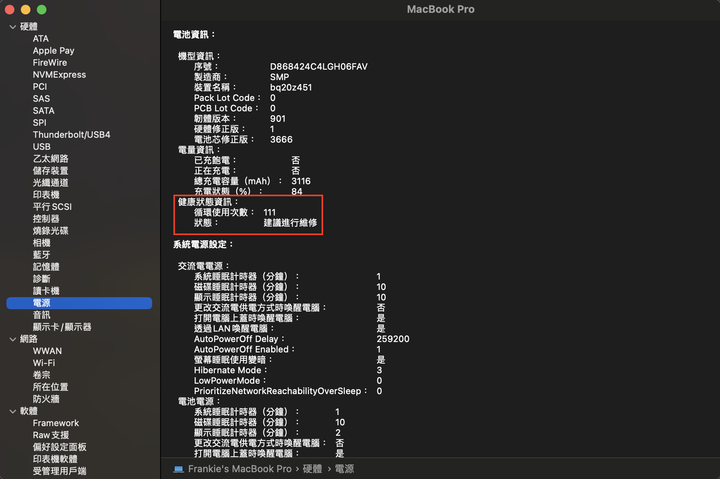Click the cycle count value 111
The height and width of the screenshot is (479, 720).
[270, 212]
